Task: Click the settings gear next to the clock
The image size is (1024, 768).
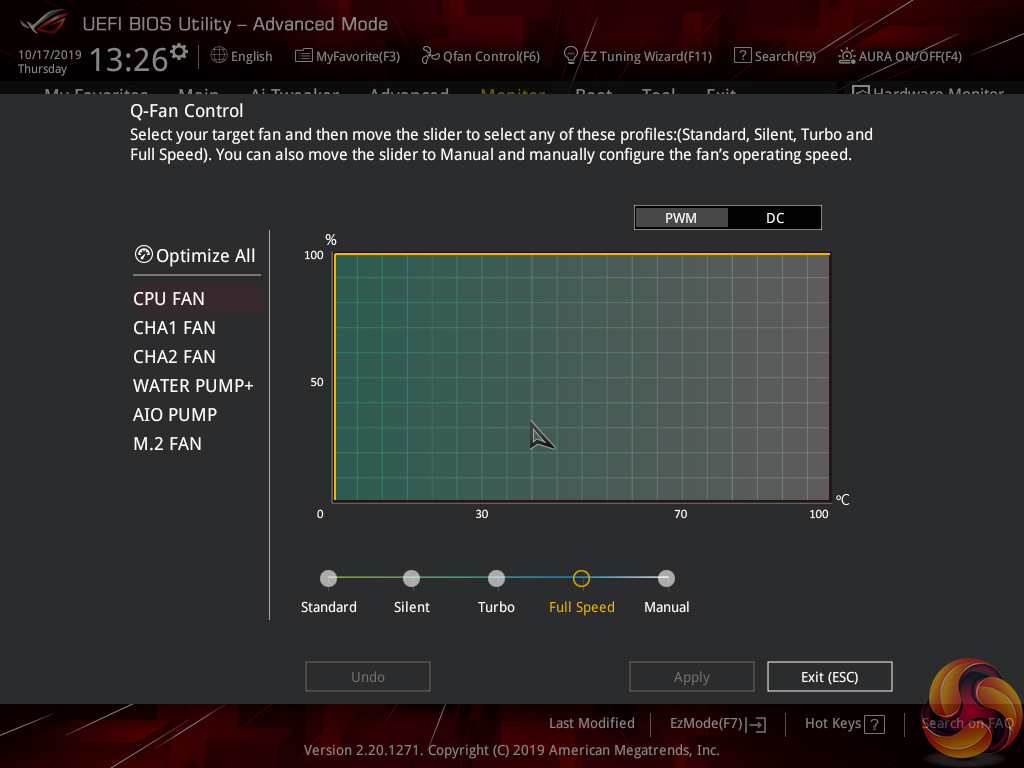Action: 179,51
